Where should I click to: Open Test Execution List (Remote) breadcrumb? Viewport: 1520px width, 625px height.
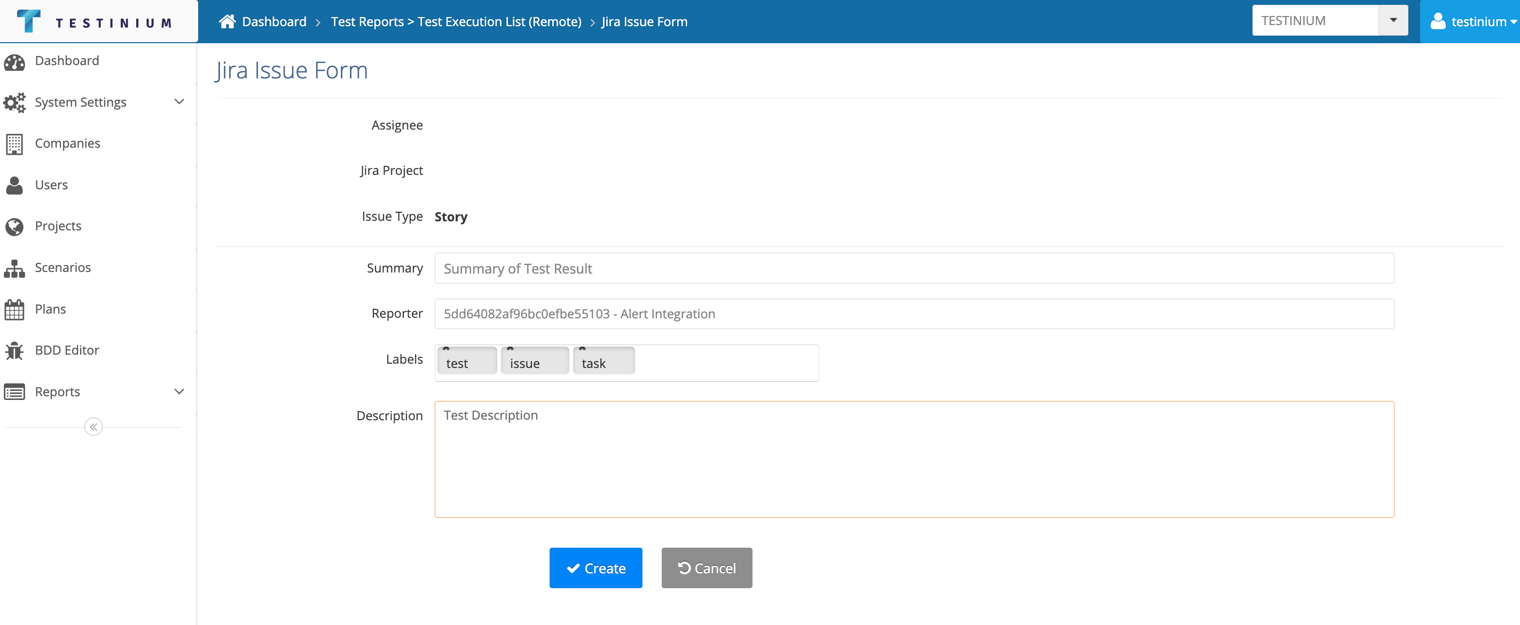click(456, 21)
